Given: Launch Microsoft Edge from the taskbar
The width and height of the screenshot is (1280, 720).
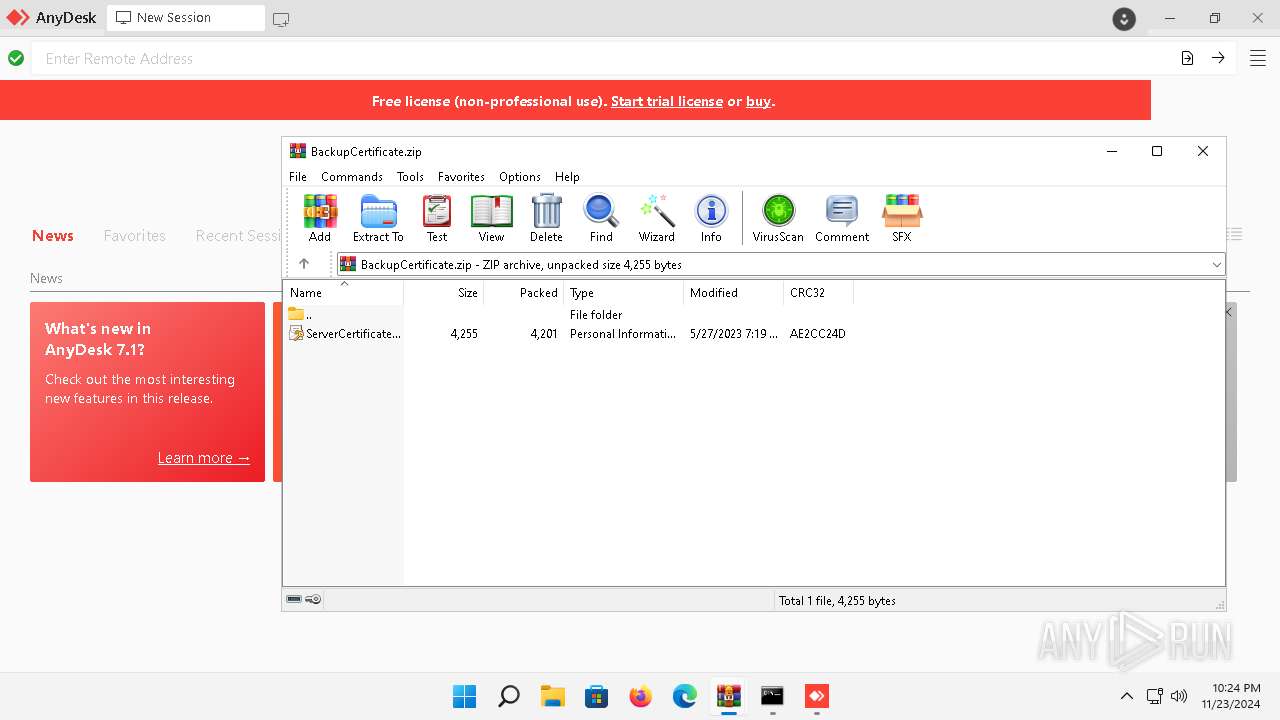Looking at the screenshot, I should (x=685, y=696).
